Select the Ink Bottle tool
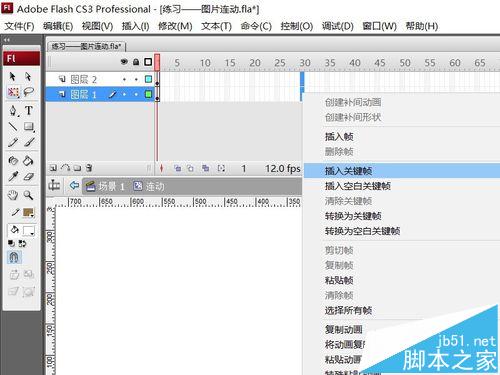Viewport: 500px width, 375px height. click(13, 161)
